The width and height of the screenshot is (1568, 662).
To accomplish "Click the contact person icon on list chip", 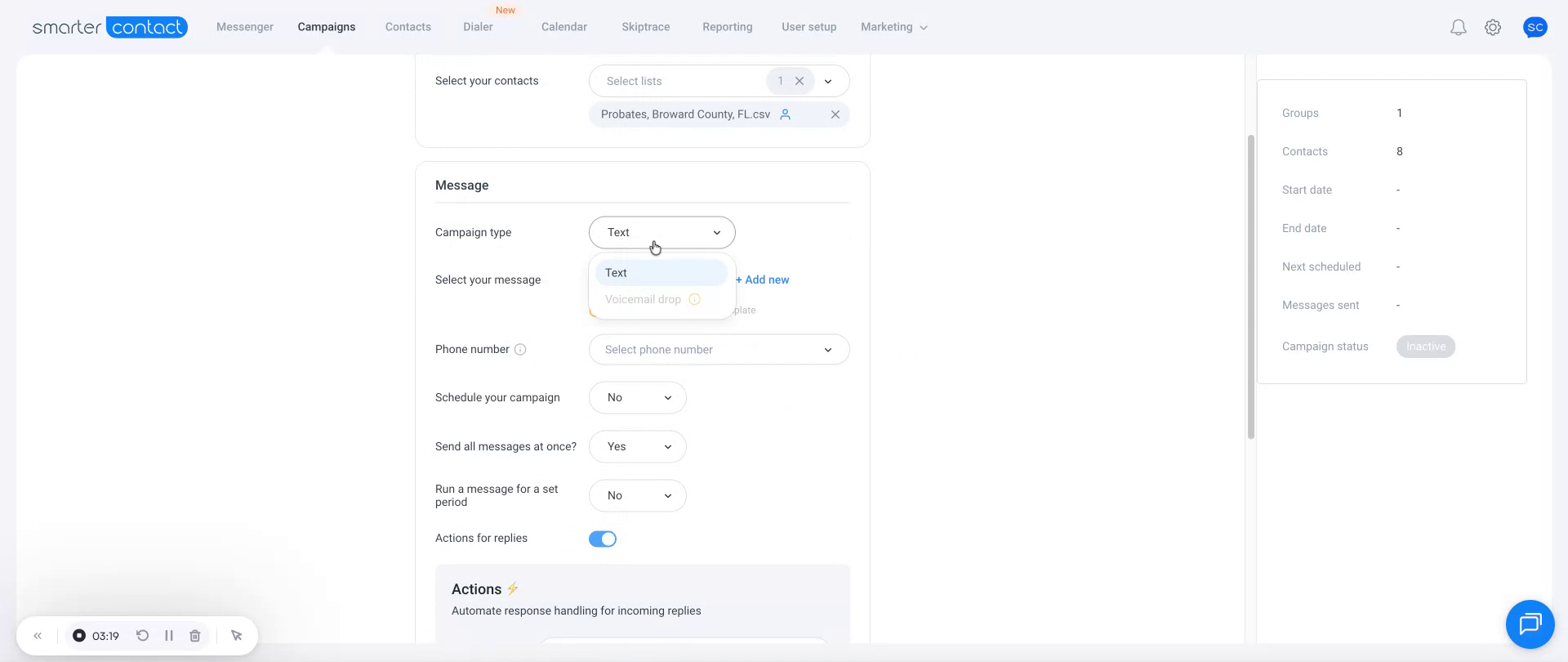I will (x=785, y=114).
